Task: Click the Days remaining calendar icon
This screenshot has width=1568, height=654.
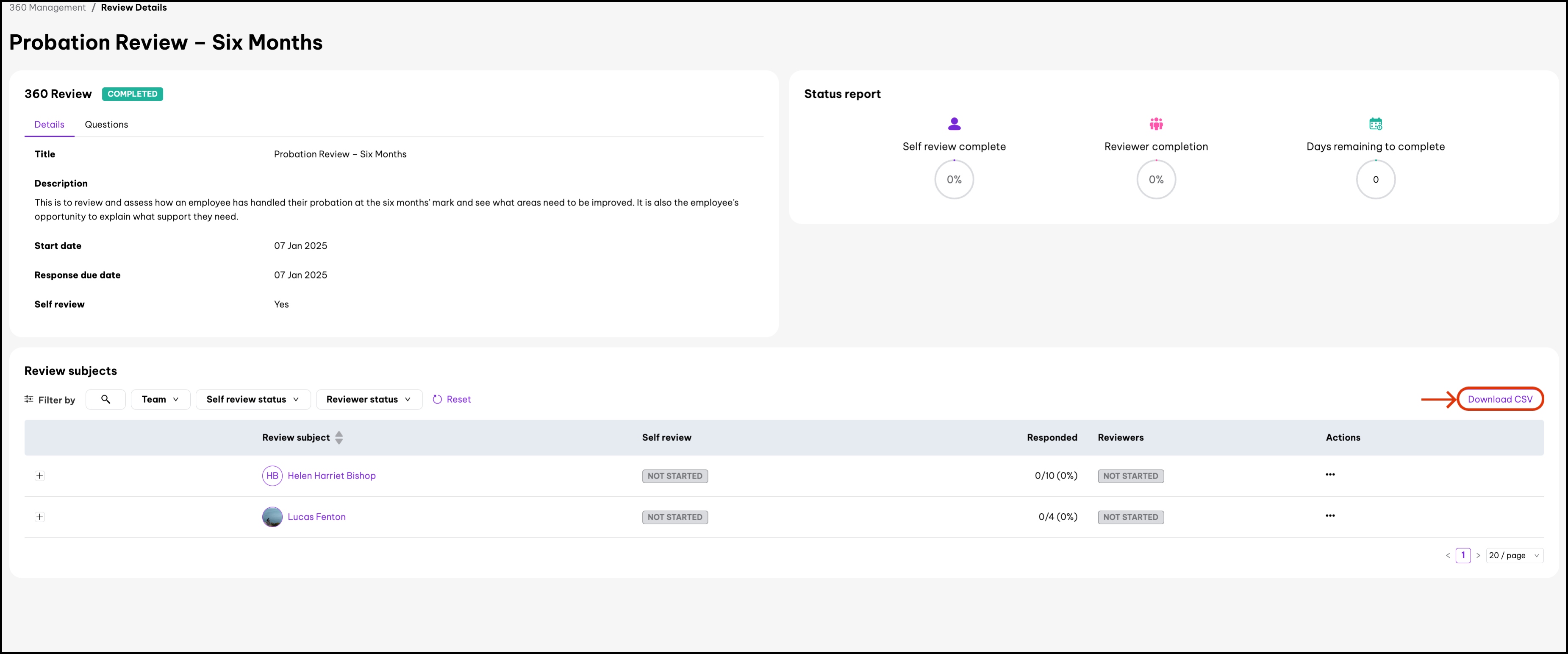Action: 1375,124
